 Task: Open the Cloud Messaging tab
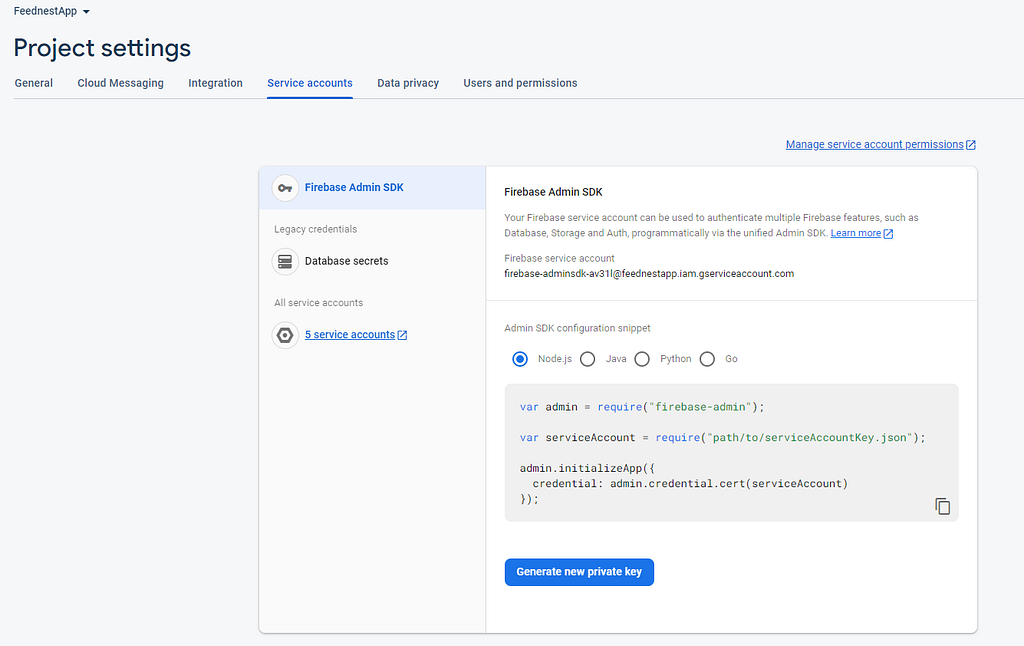[x=120, y=83]
